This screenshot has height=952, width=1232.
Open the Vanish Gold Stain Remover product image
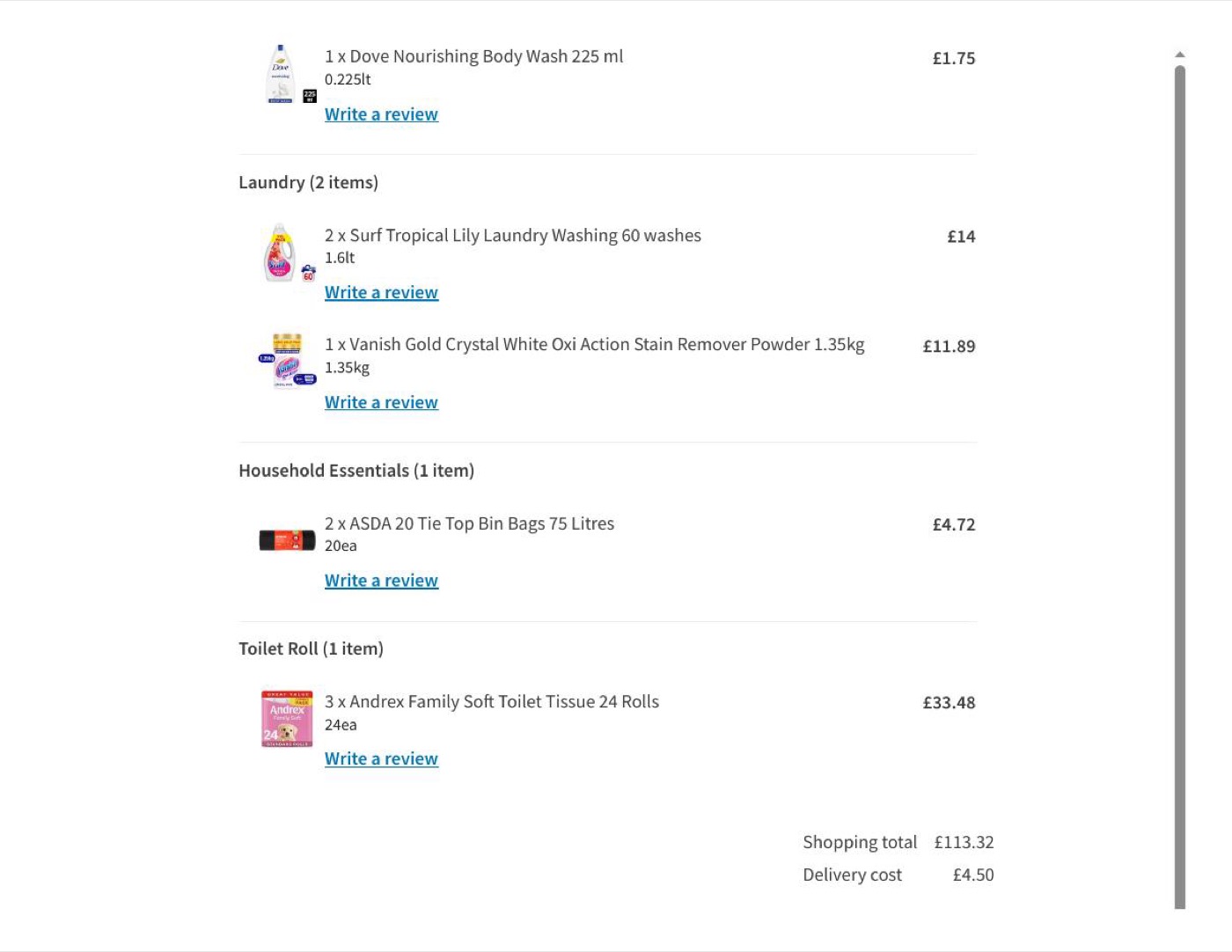[288, 361]
